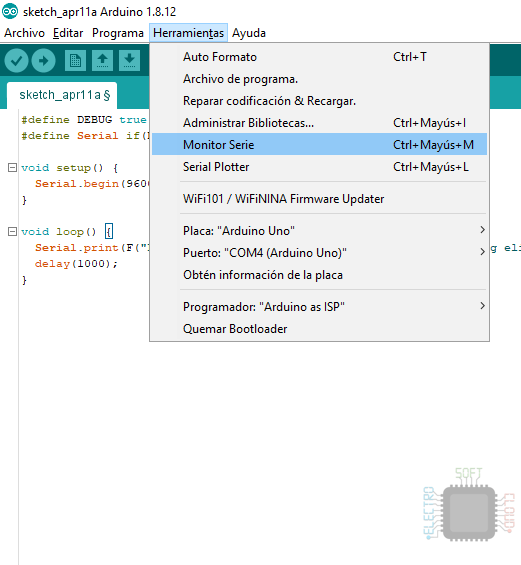Select Reparar codificación & Recargar
This screenshot has height=565, width=521.
319,101
